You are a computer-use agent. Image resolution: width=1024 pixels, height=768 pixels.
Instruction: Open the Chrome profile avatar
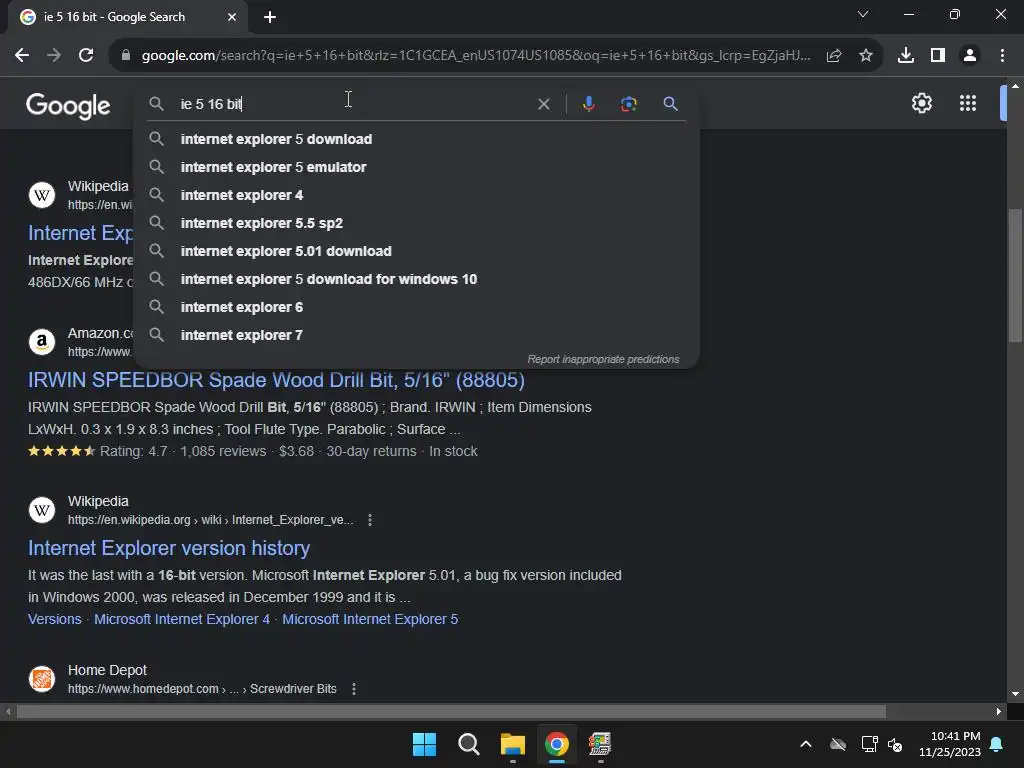click(x=970, y=56)
